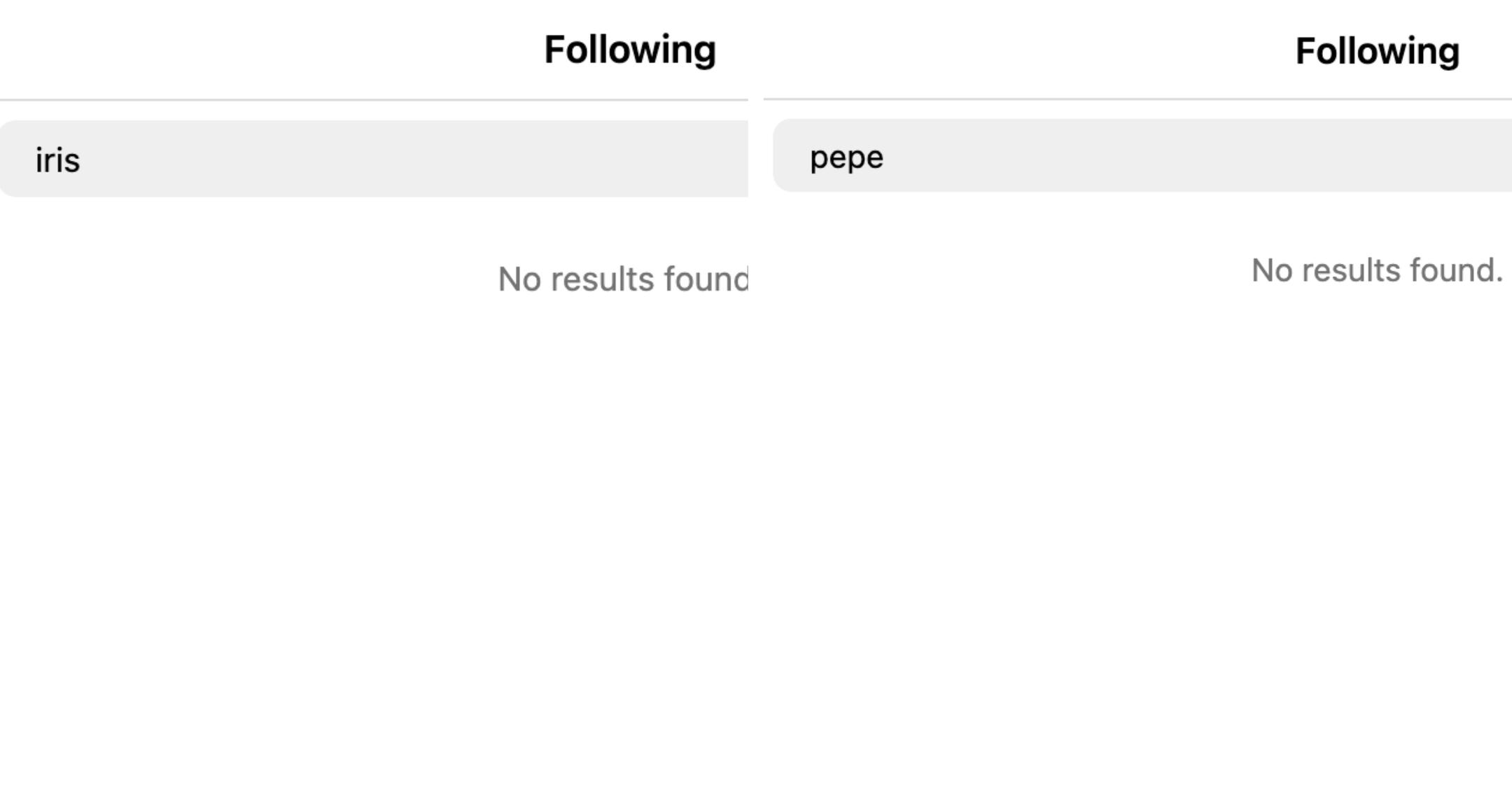Select the right panel's Following title

pyautogui.click(x=1377, y=51)
